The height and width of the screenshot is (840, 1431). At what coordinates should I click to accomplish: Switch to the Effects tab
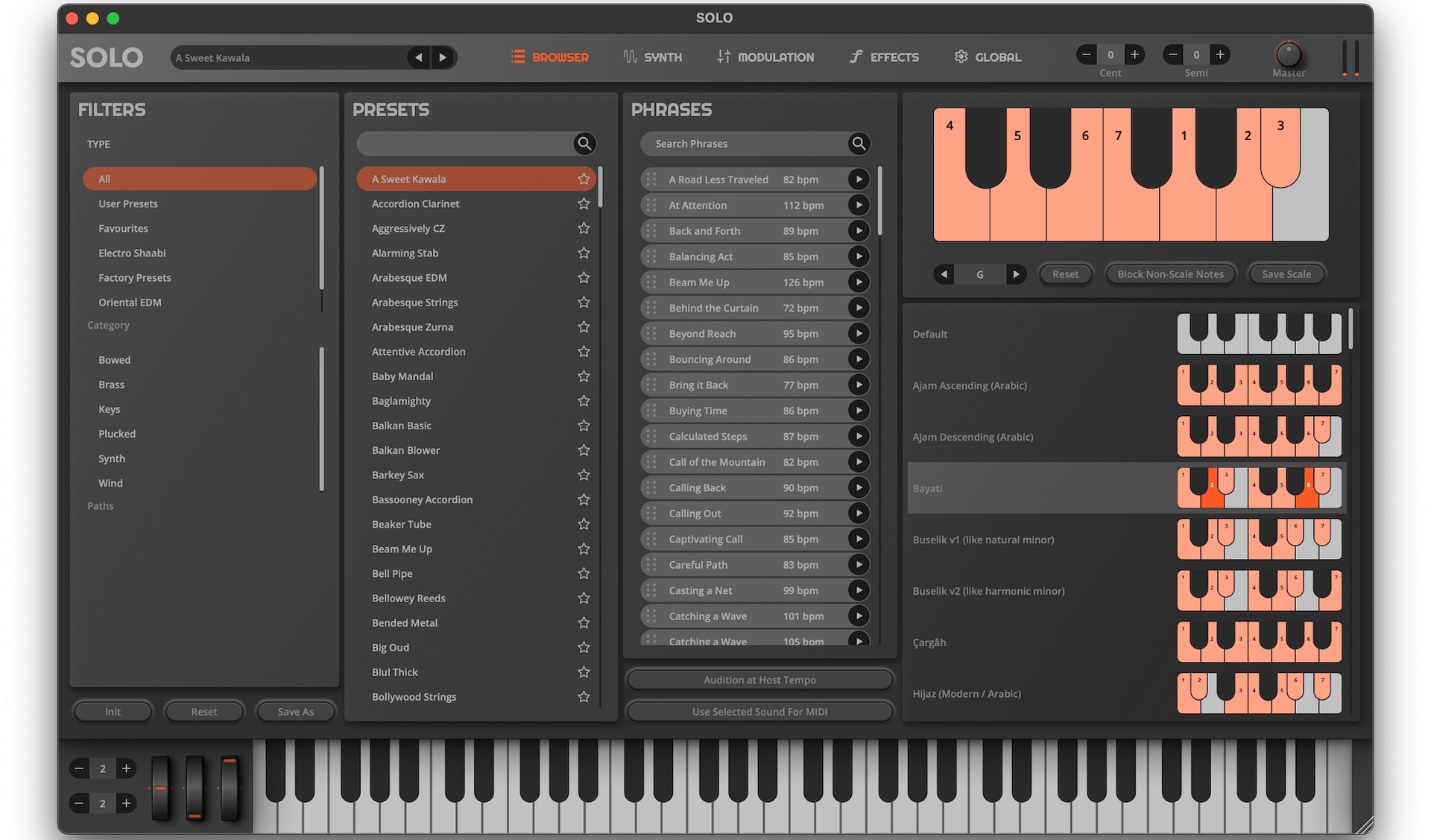click(x=884, y=57)
